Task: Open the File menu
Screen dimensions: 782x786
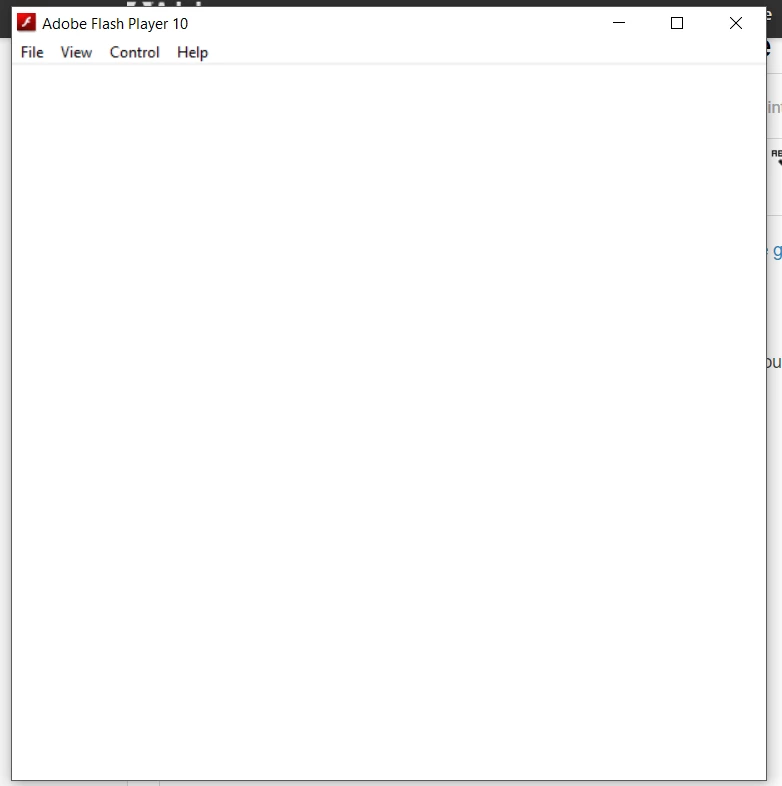Action: (x=32, y=52)
